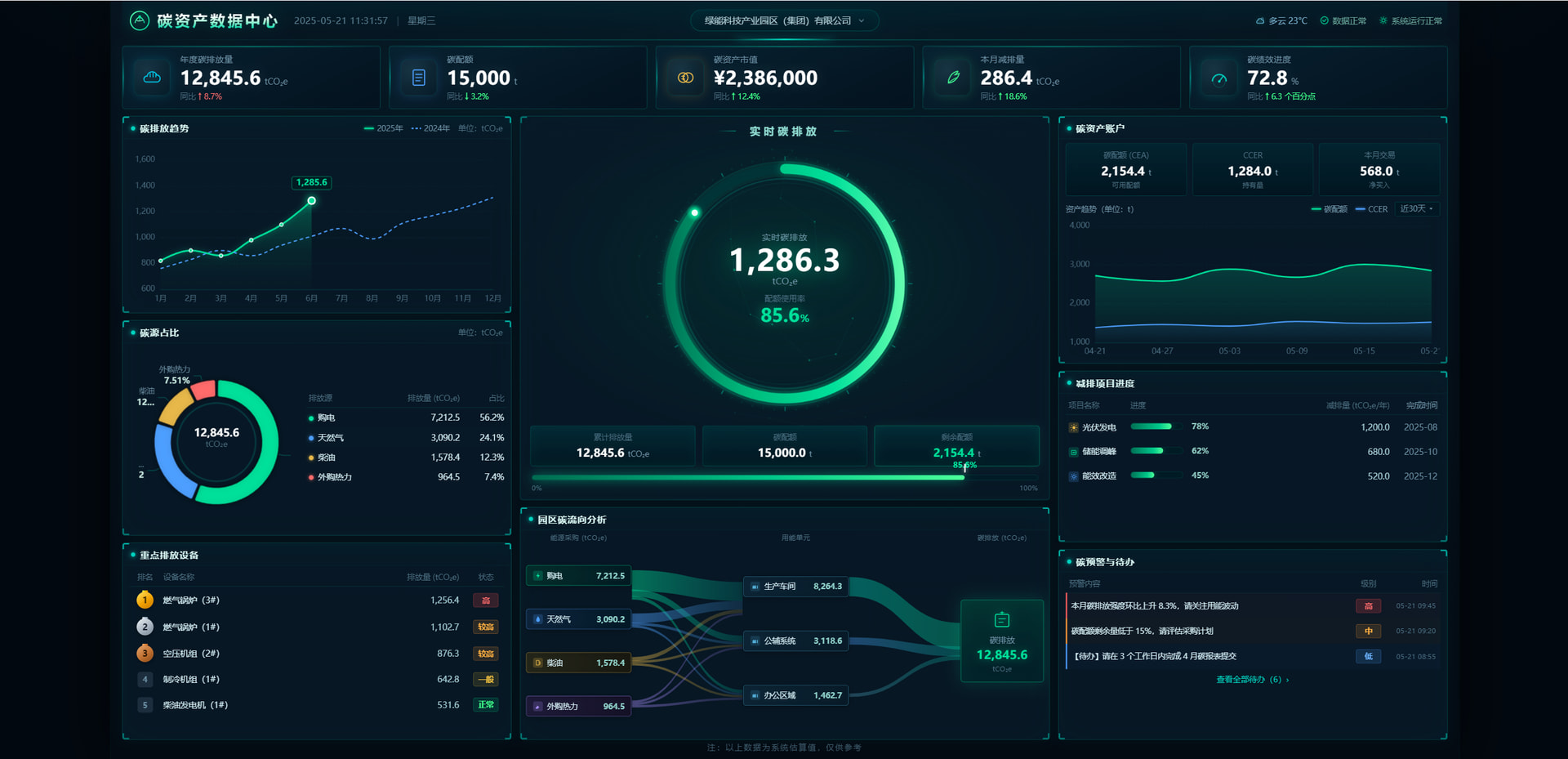
Task: Click the clipboard icon above 碳排放 12,845.6
Action: point(1002,620)
